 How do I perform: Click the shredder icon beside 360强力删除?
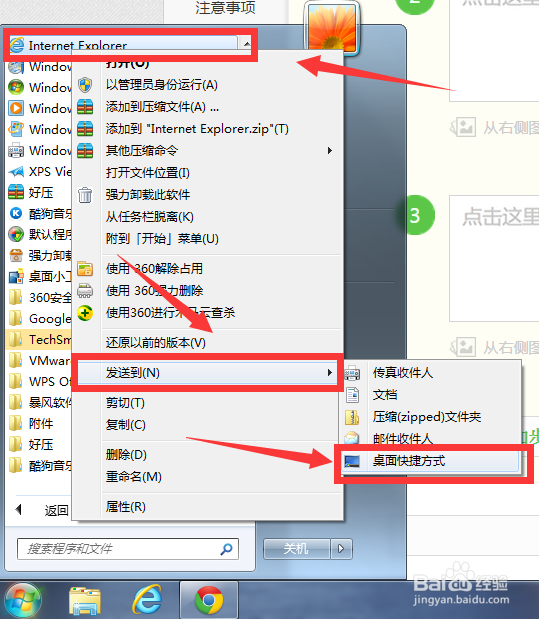tap(85, 291)
